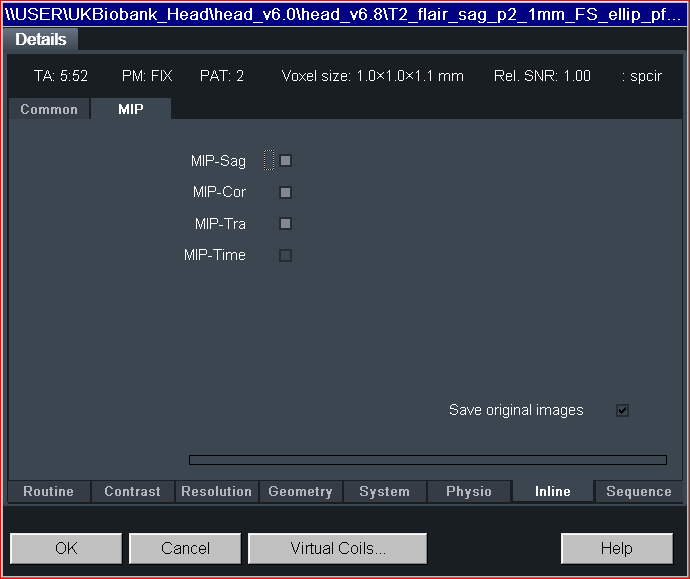Toggle the MIP-Sag checkbox
This screenshot has height=579, width=690.
[285, 161]
